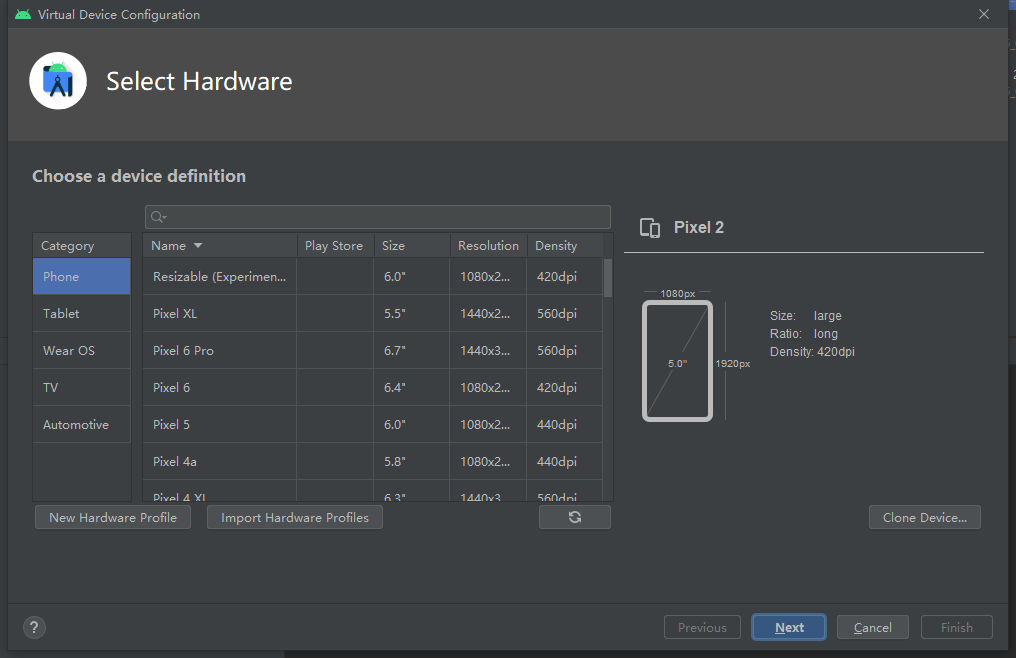Click the 440dpi density cell for Pixel 5
Screen dimensions: 1016x658
tap(564, 424)
